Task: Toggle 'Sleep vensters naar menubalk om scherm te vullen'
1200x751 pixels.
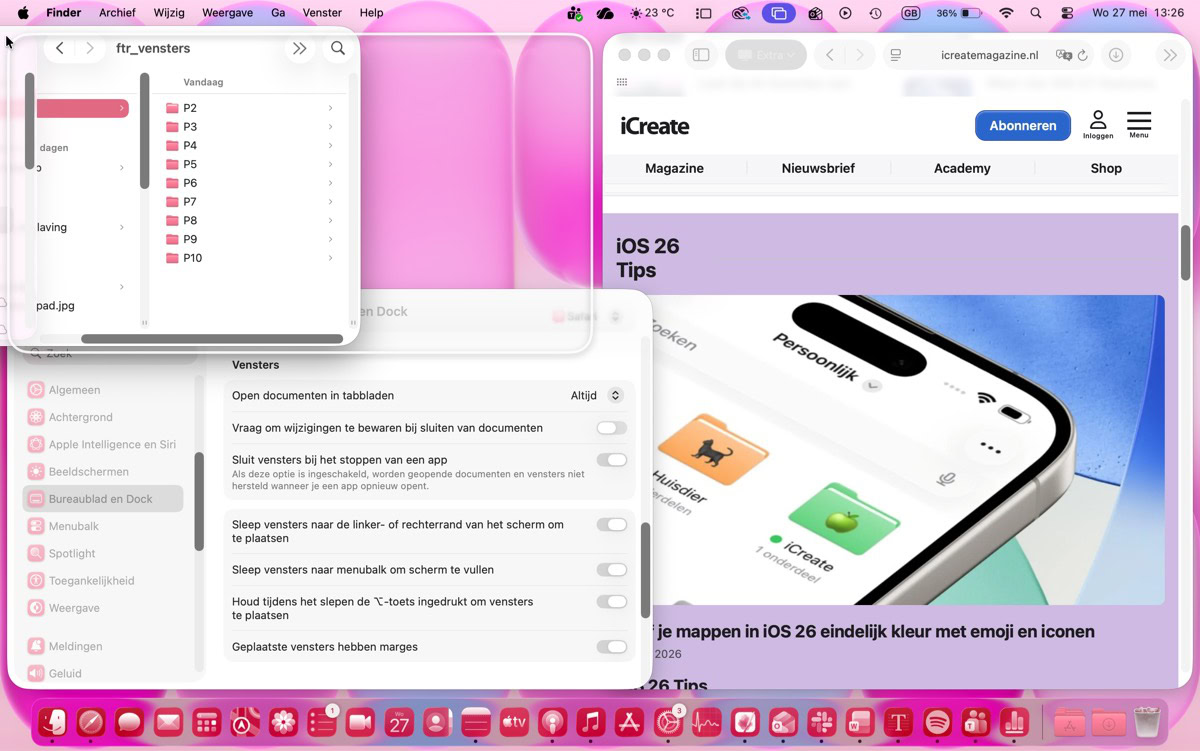Action: click(x=611, y=570)
